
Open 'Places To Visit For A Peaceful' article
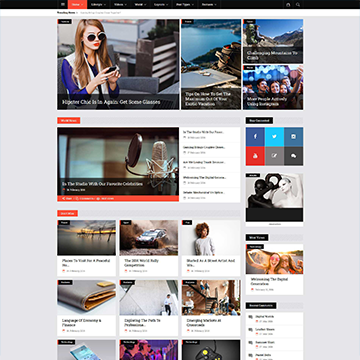(86, 263)
